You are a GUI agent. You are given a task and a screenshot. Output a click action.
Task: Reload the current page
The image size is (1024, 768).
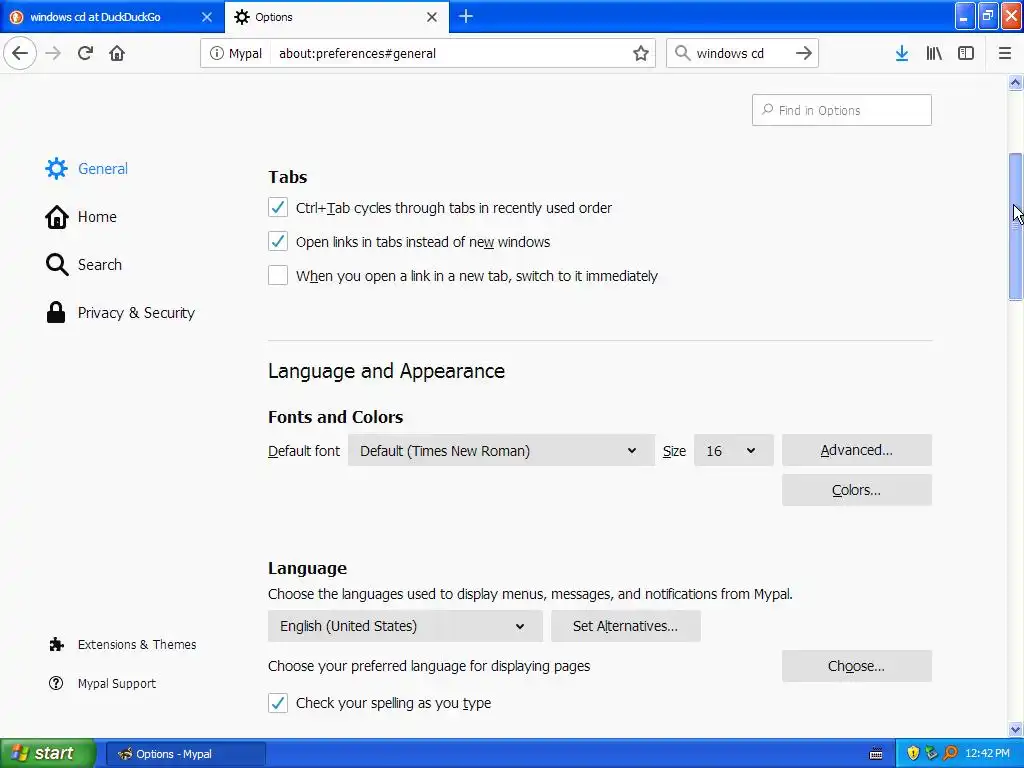click(x=85, y=53)
